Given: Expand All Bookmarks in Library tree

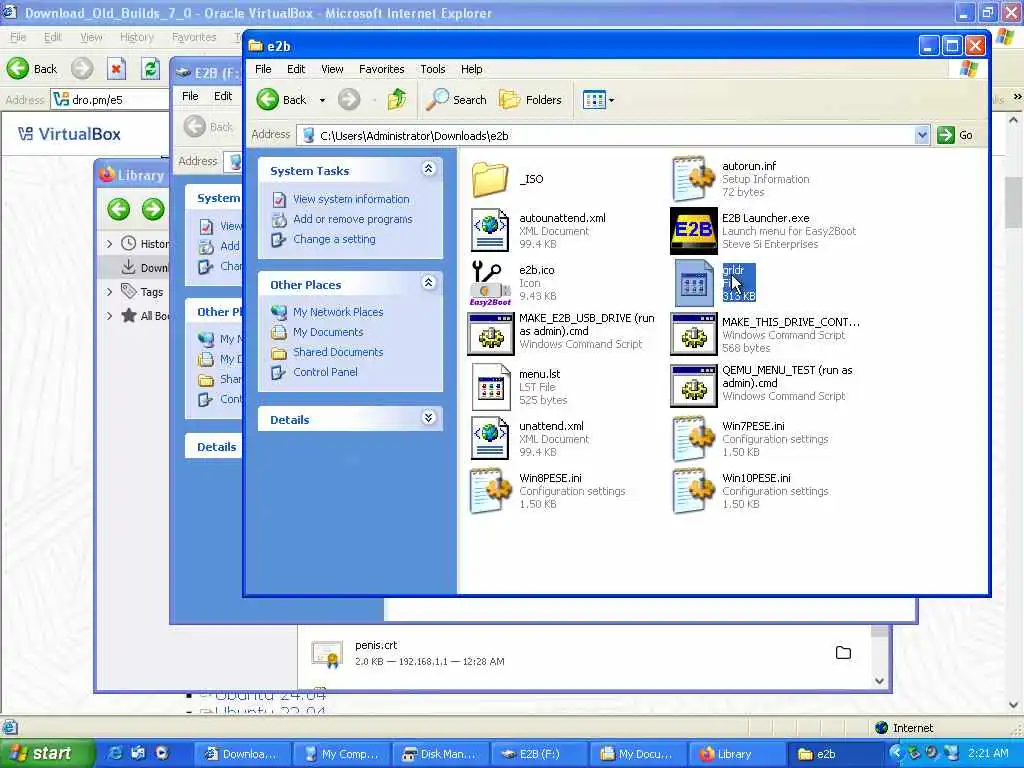Looking at the screenshot, I should point(109,315).
